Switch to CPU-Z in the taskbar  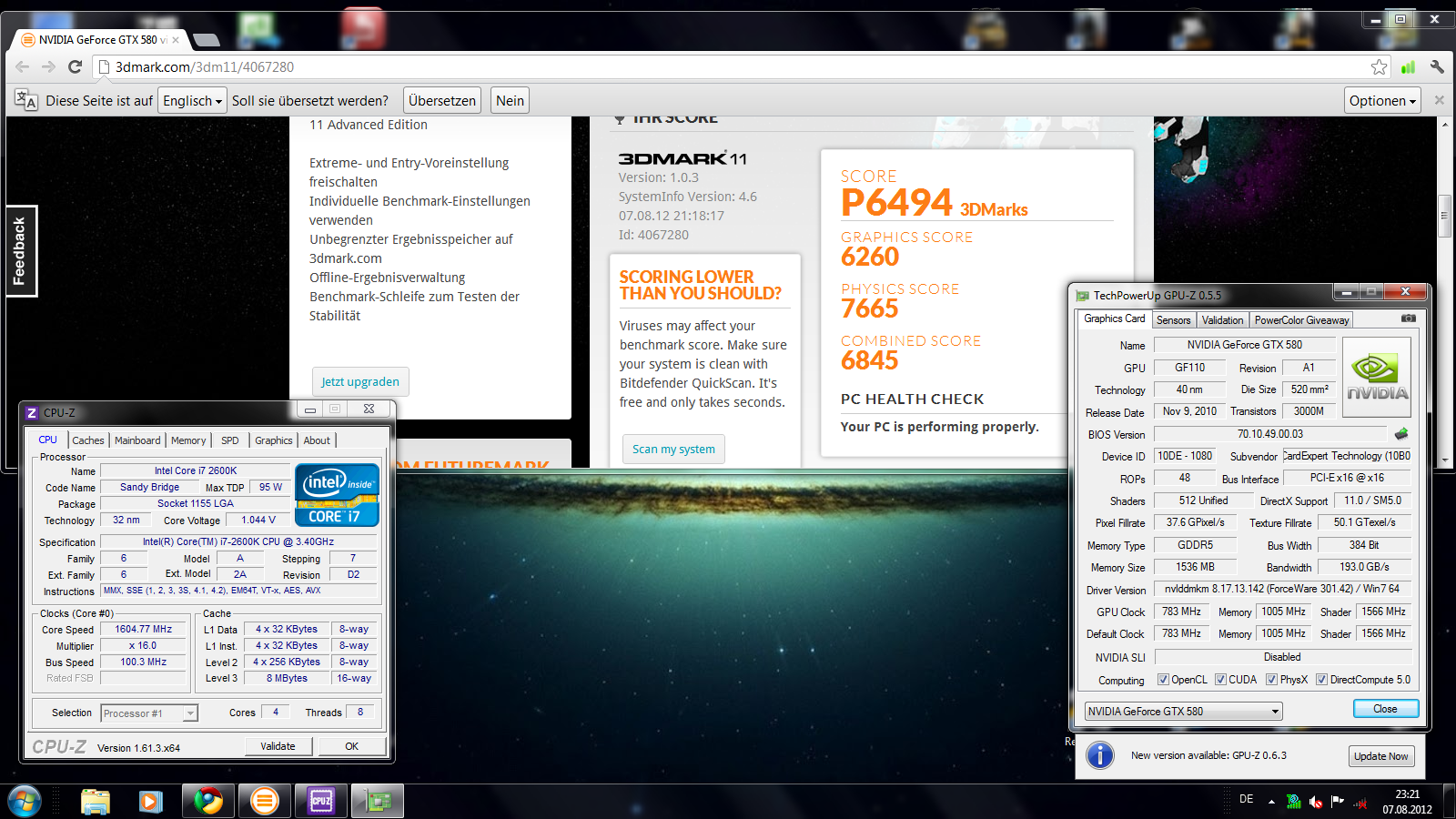[x=321, y=802]
